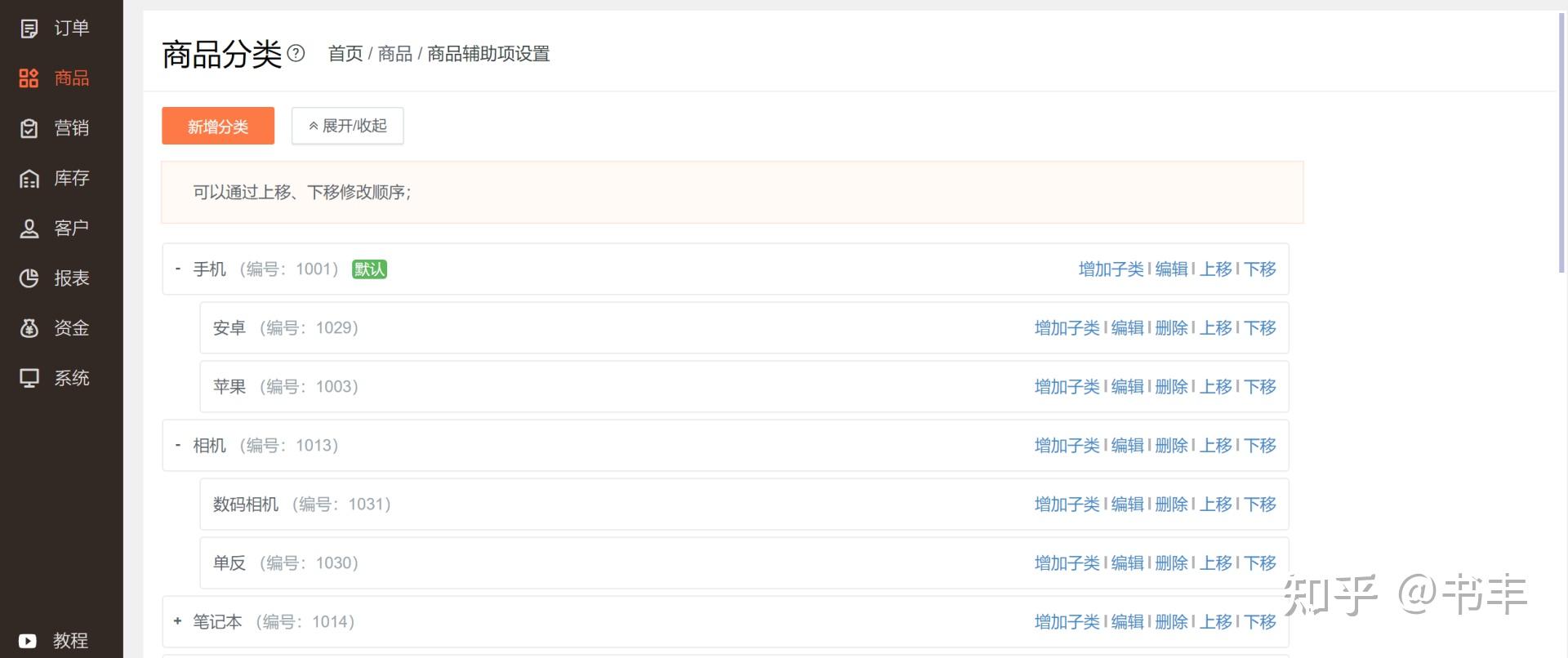
Task: Select the 商品 products grid icon
Action: pos(29,78)
